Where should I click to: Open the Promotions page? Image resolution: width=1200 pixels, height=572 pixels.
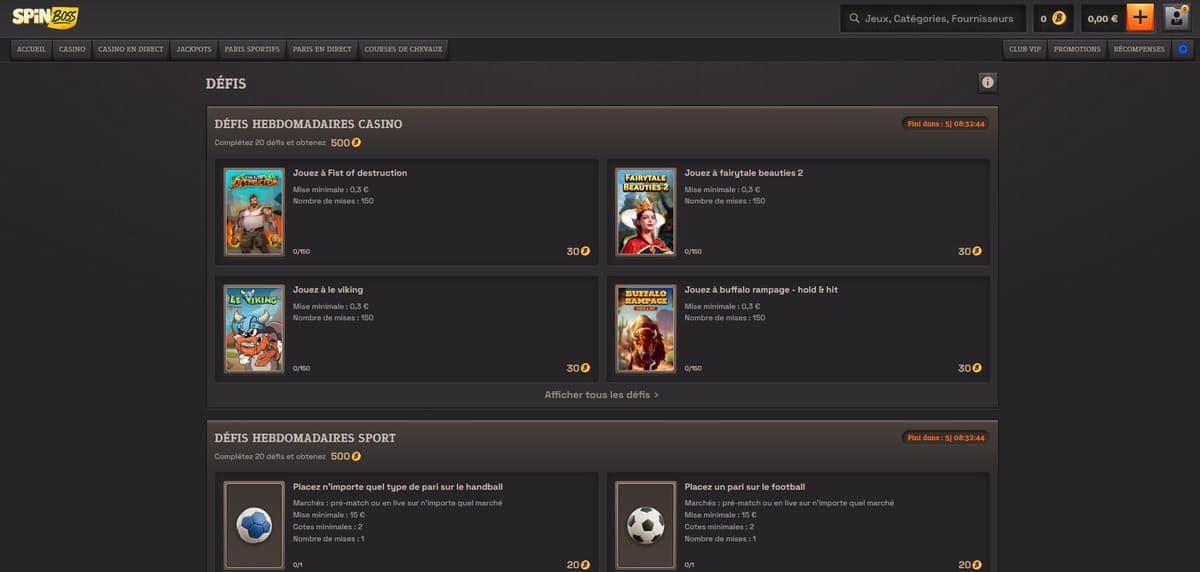pos(1077,48)
